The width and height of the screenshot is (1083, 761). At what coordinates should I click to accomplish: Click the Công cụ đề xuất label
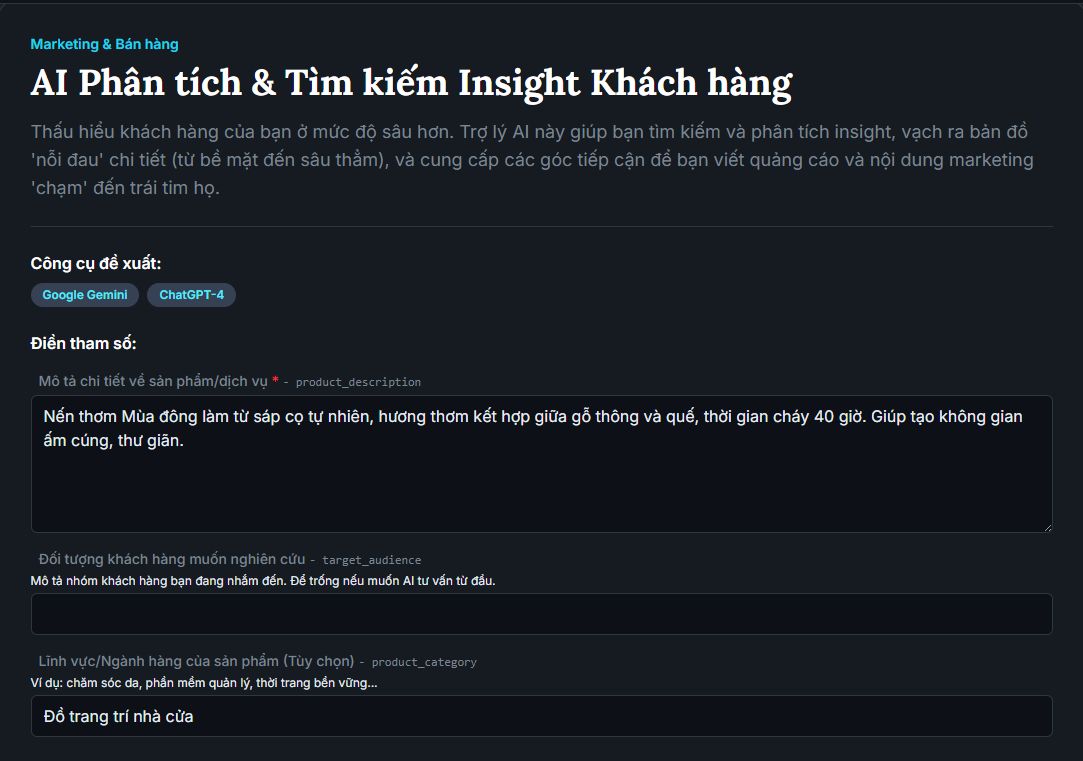pyautogui.click(x=96, y=263)
